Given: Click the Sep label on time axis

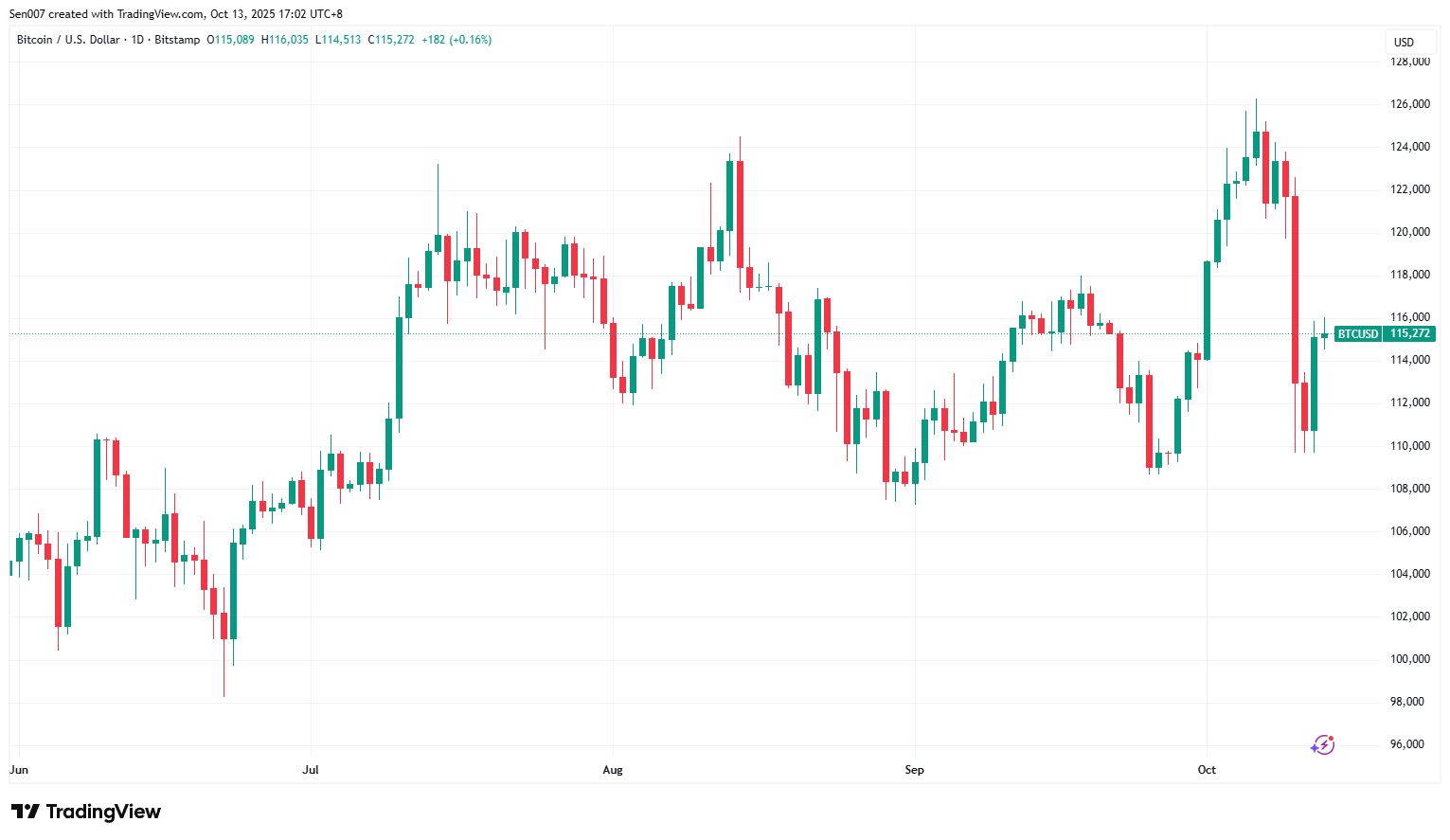Looking at the screenshot, I should point(914,770).
